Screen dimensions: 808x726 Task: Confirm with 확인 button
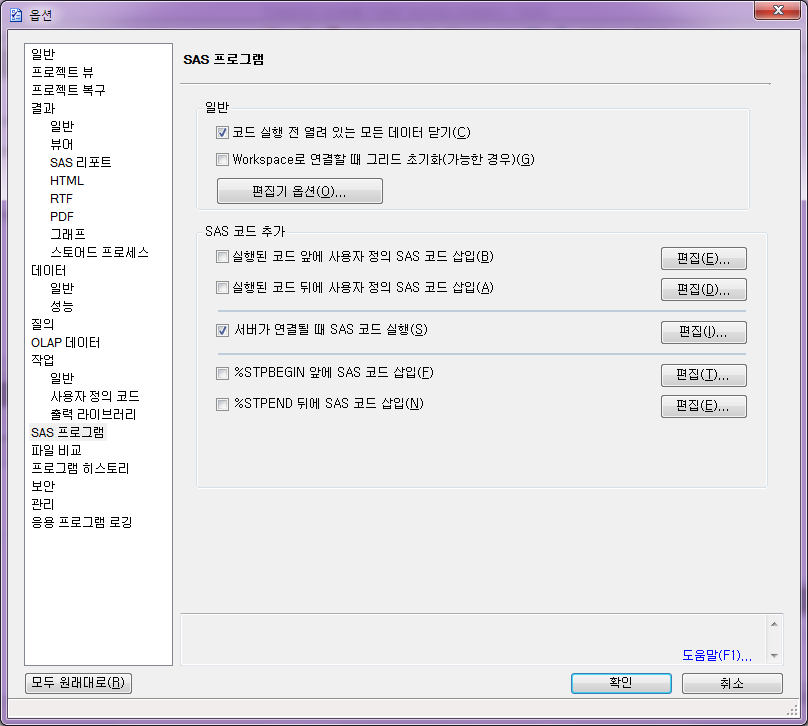621,683
